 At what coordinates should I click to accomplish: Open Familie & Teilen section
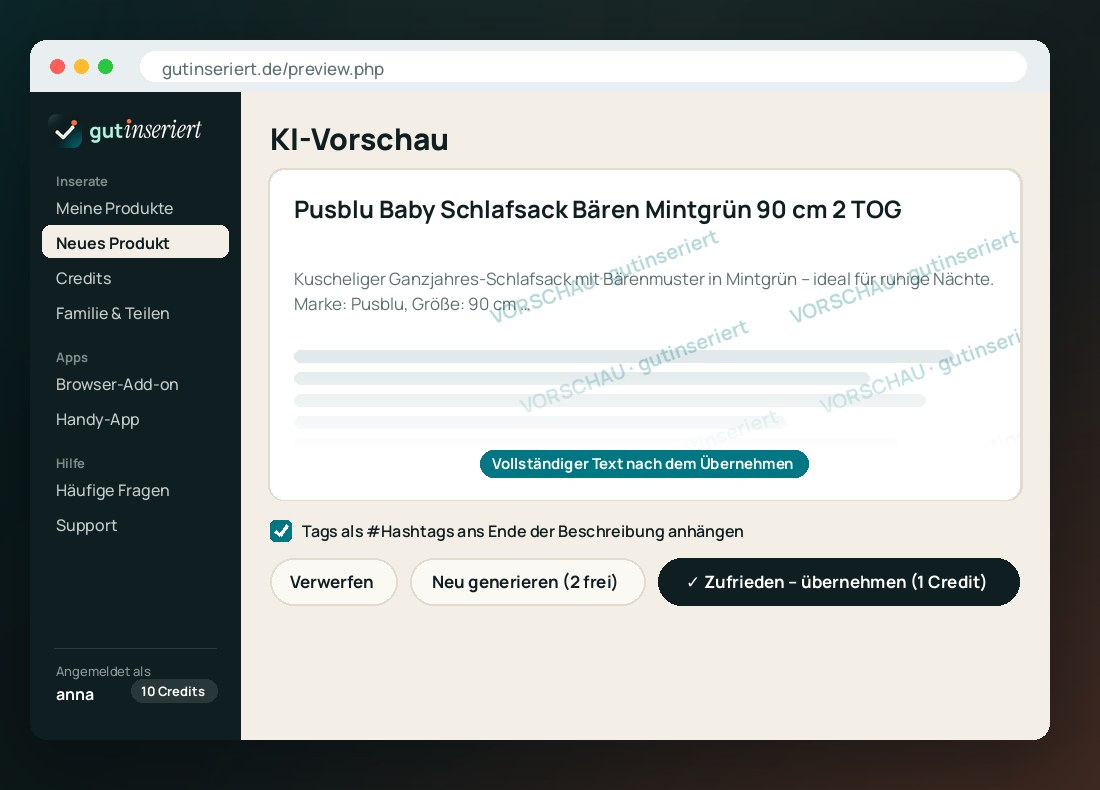[112, 314]
